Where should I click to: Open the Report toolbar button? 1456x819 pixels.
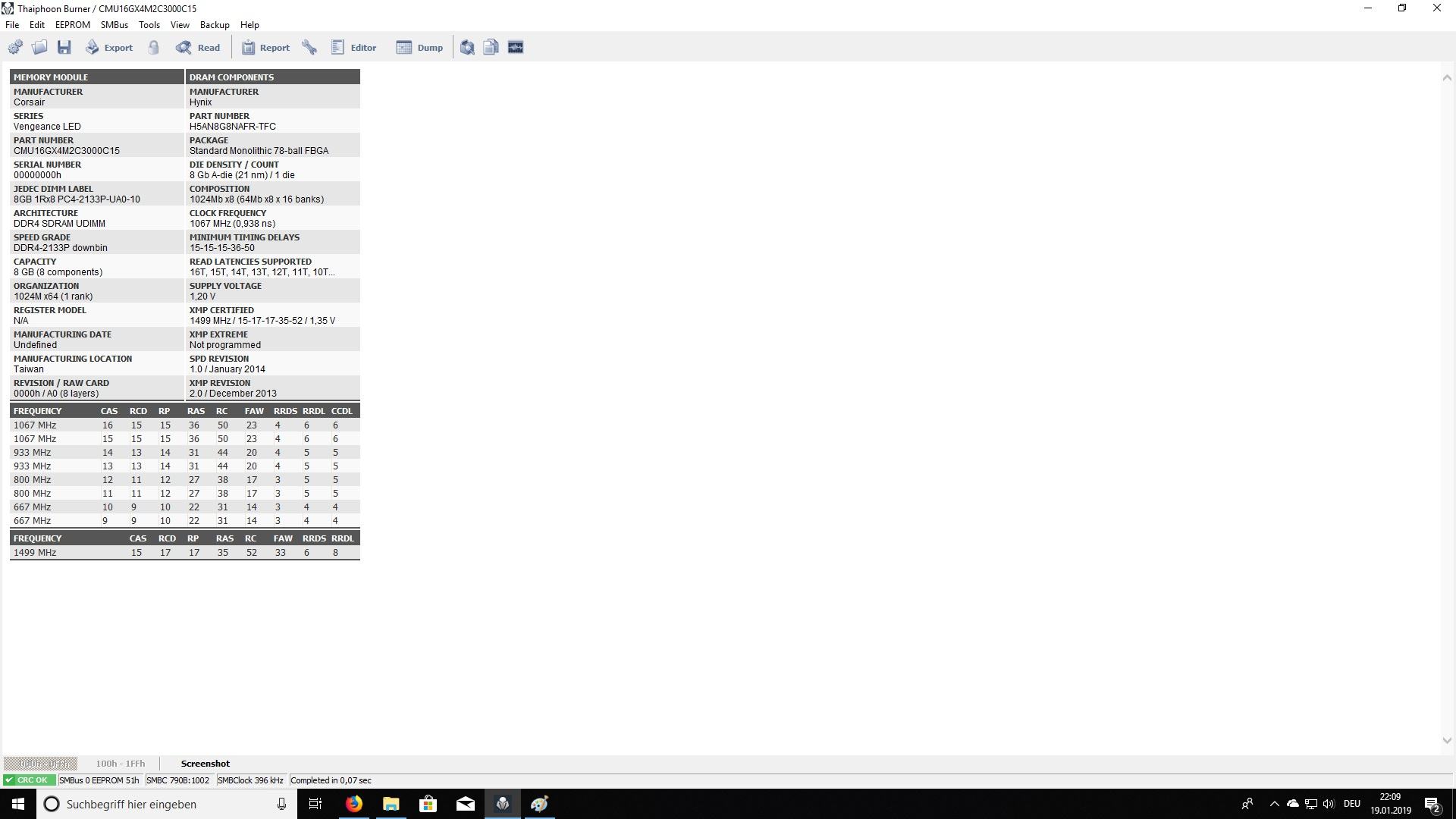(x=266, y=48)
